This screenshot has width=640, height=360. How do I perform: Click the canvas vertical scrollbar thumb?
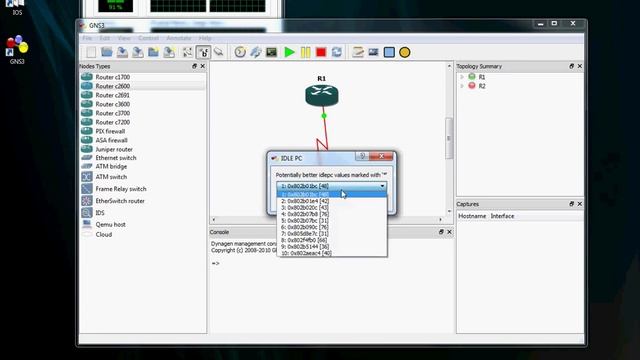click(449, 138)
